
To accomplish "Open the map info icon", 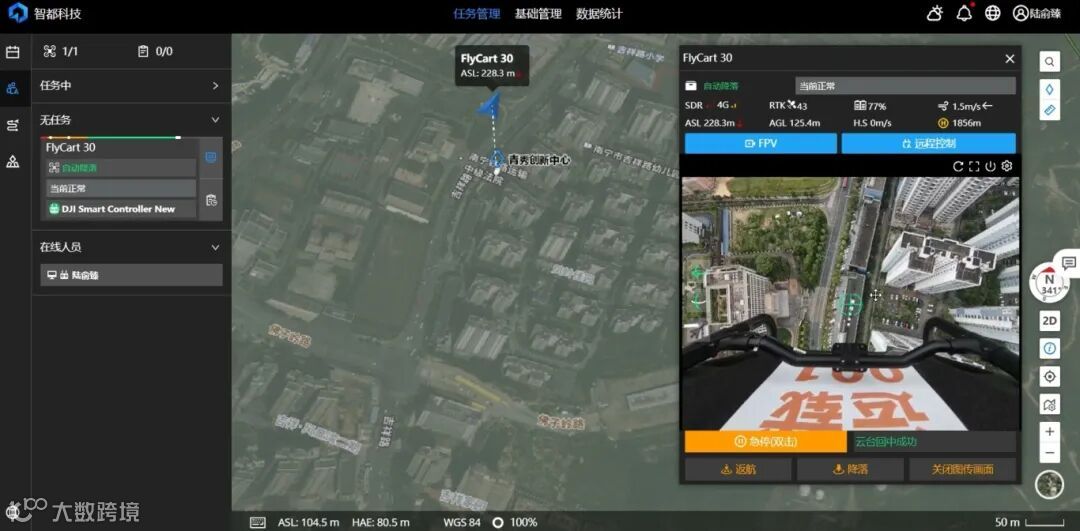I will pyautogui.click(x=1049, y=349).
